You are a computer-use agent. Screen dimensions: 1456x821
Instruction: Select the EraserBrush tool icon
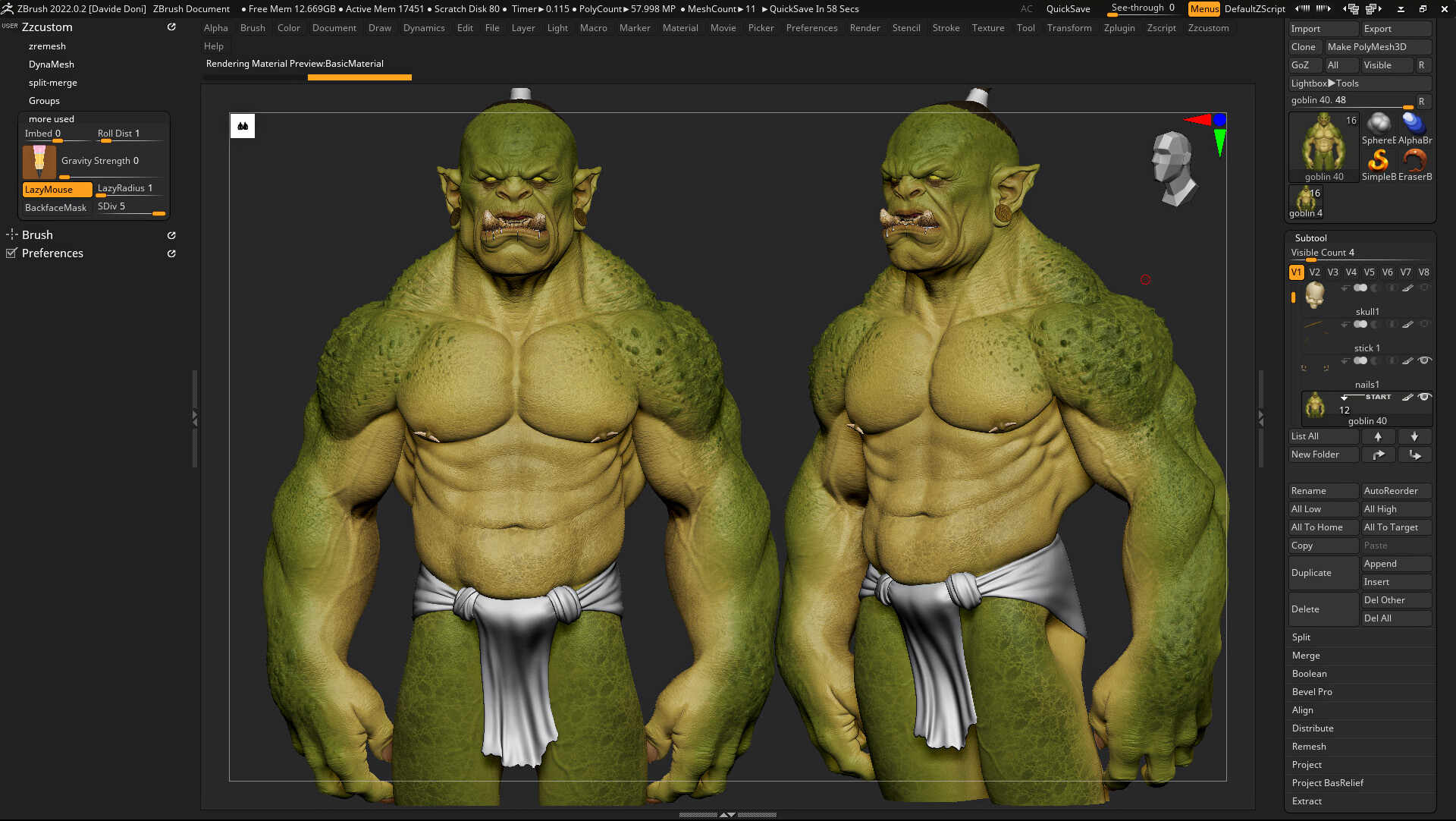pos(1414,161)
